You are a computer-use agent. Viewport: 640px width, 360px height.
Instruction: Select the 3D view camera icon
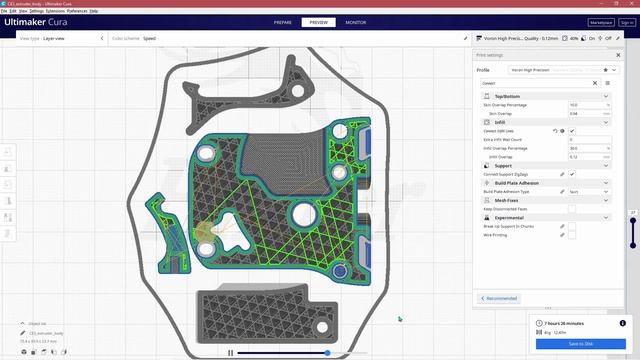coord(24,352)
